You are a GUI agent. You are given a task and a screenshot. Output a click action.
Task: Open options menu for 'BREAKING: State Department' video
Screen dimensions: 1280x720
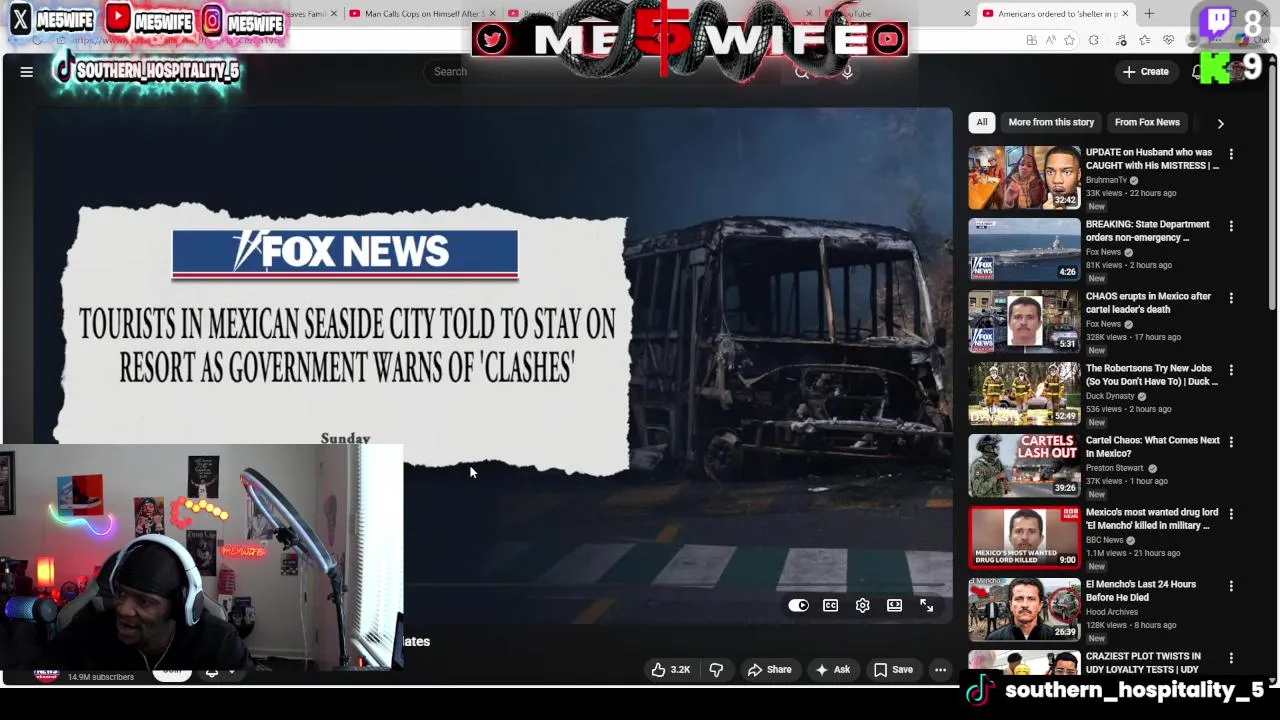(x=1231, y=226)
